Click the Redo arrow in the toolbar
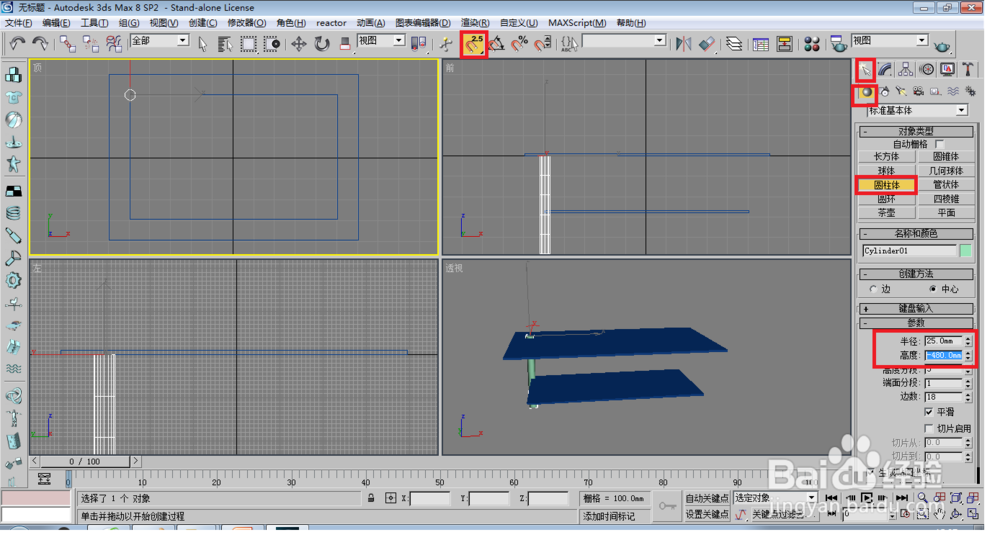This screenshot has width=1000, height=540. tap(40, 43)
